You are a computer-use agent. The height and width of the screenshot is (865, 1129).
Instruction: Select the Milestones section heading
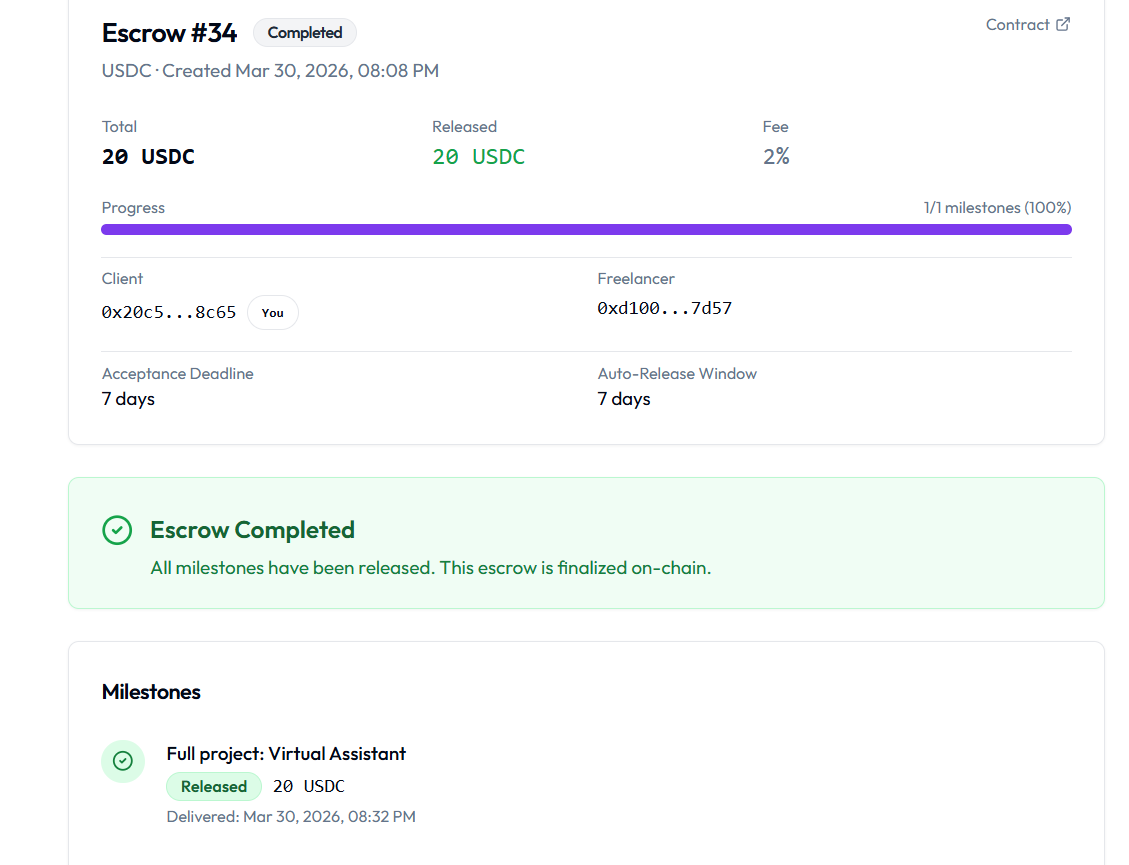pyautogui.click(x=150, y=691)
